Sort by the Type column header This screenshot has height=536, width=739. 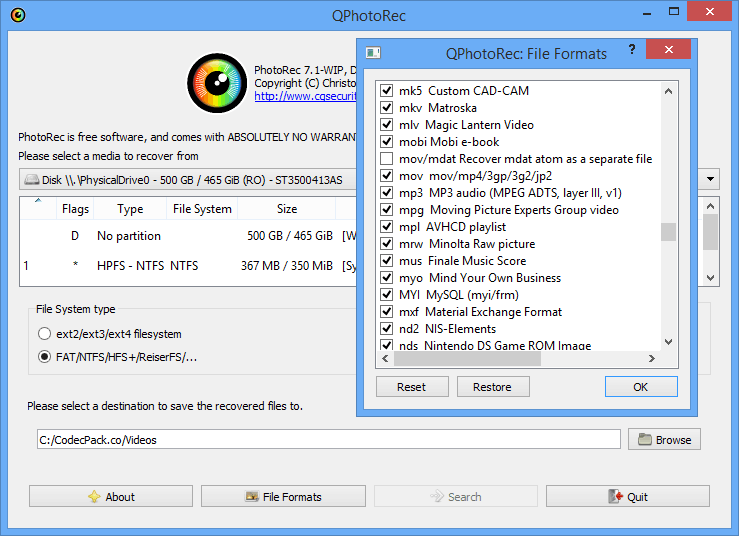(x=130, y=209)
